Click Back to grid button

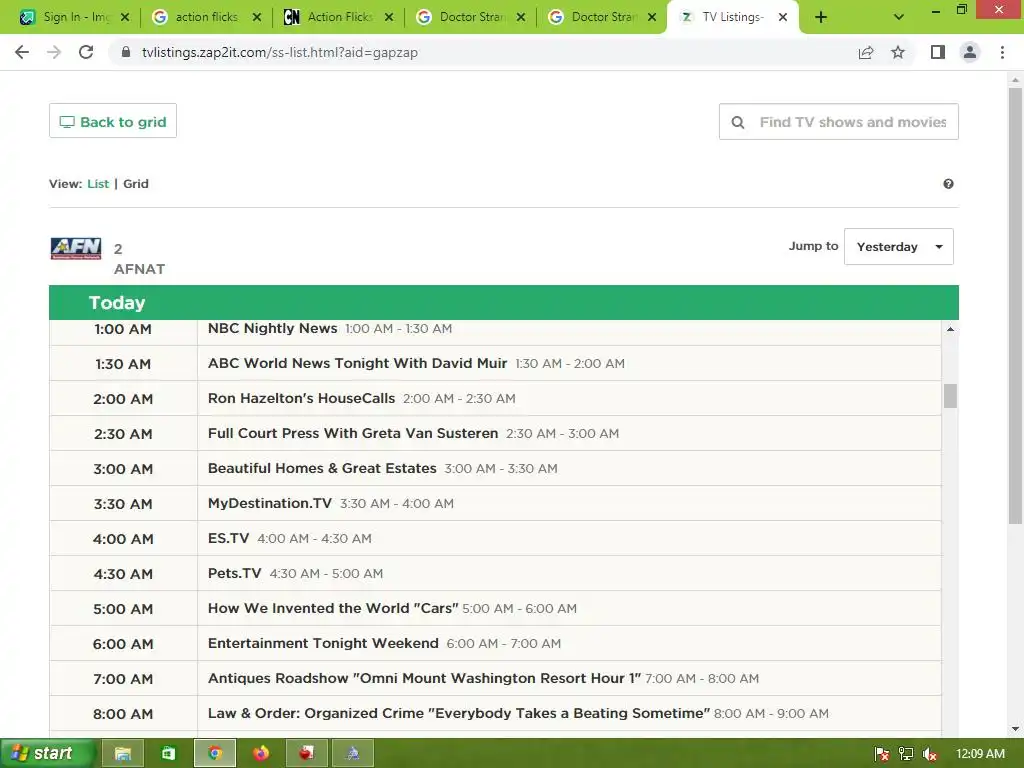click(113, 121)
